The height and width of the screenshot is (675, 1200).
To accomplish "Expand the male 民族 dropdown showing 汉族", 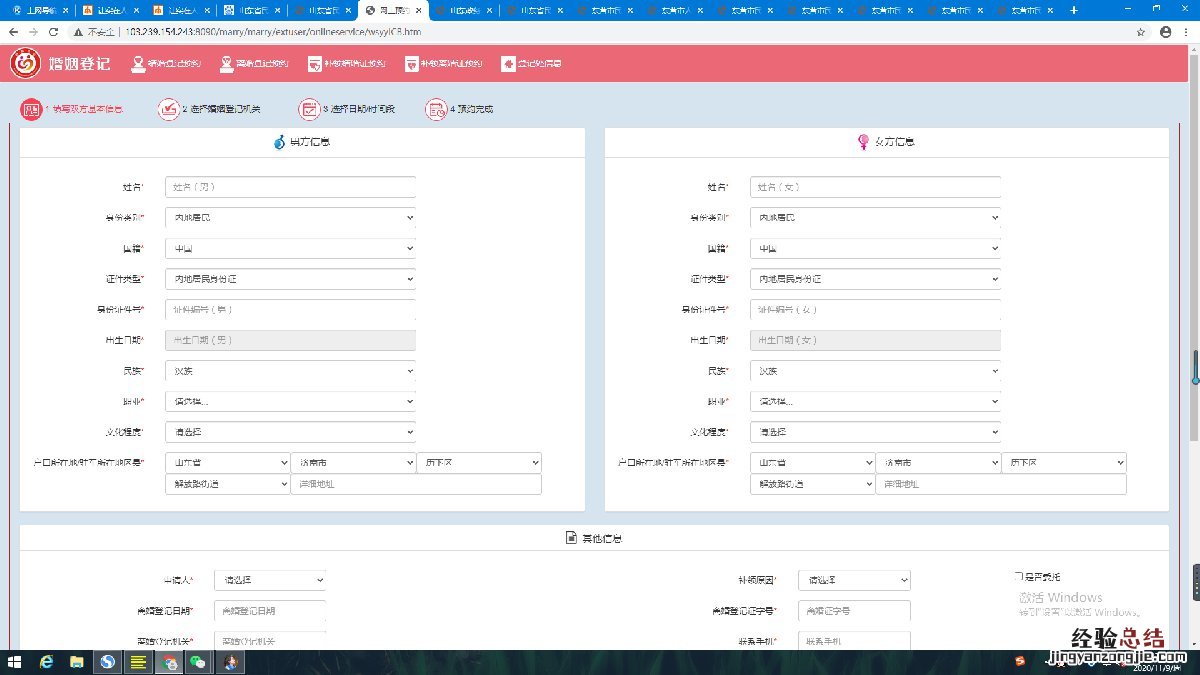I will [x=290, y=371].
